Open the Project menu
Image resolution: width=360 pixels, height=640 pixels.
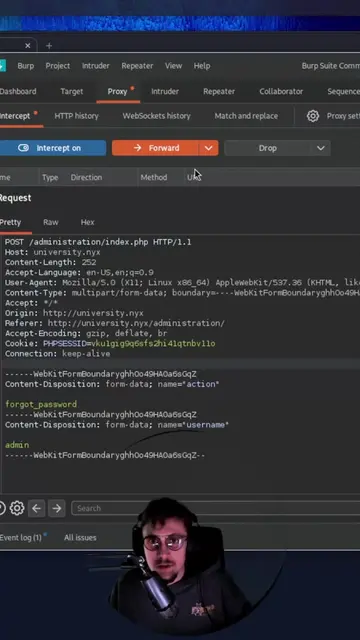[58, 66]
